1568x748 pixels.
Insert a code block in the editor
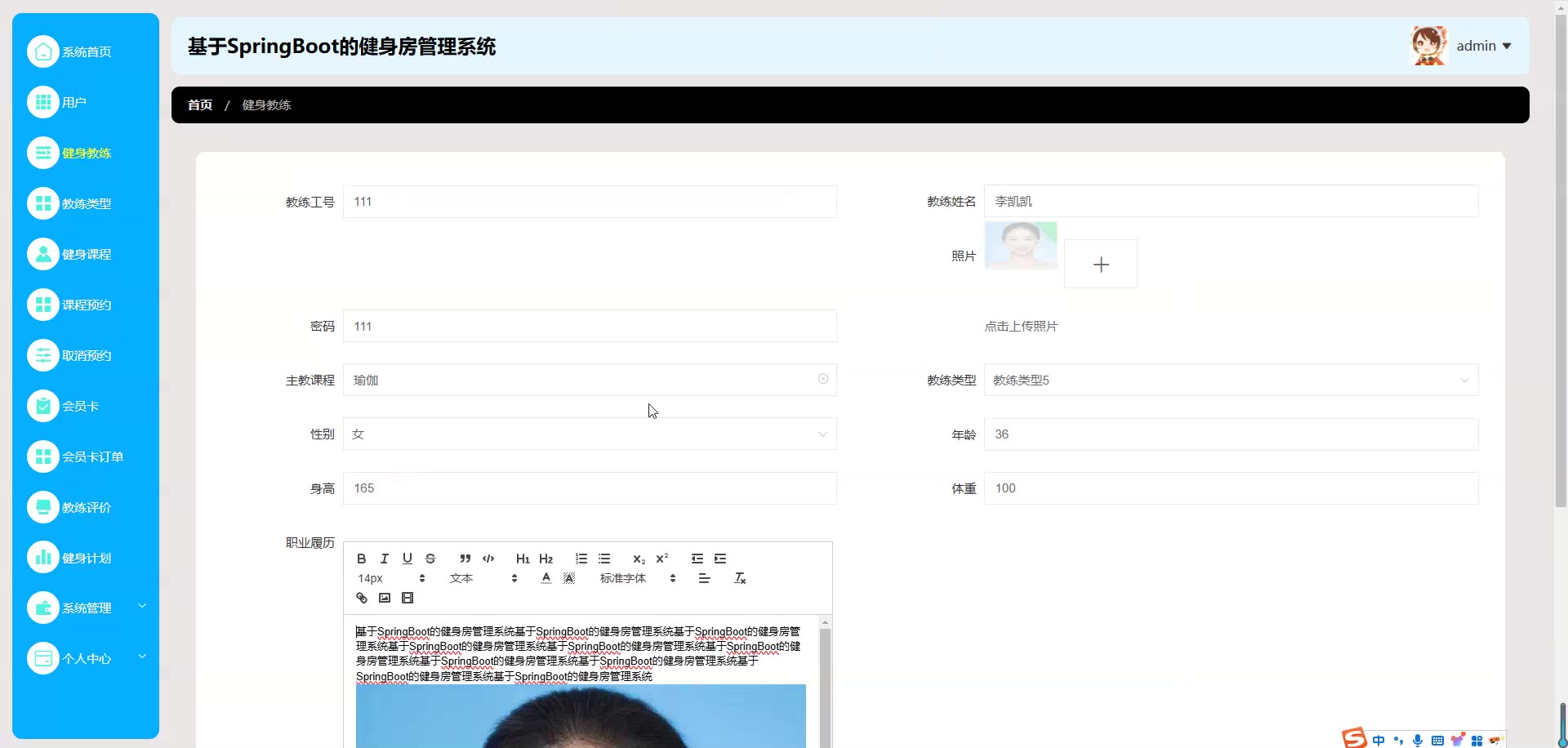click(x=488, y=559)
